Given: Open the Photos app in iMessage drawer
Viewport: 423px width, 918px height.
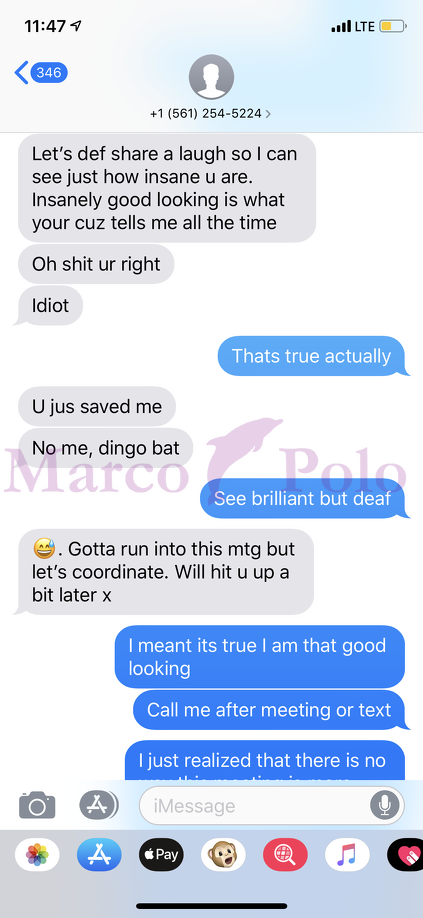Looking at the screenshot, I should (x=37, y=855).
